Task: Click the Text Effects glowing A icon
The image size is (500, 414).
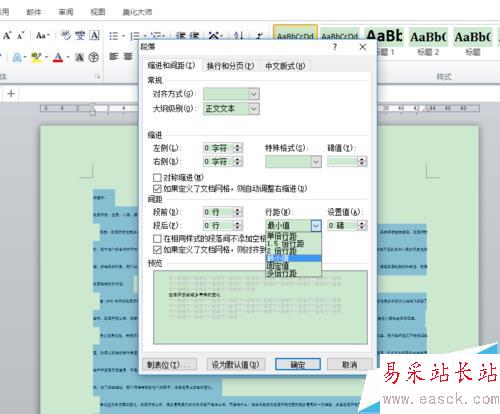Action: click(17, 58)
